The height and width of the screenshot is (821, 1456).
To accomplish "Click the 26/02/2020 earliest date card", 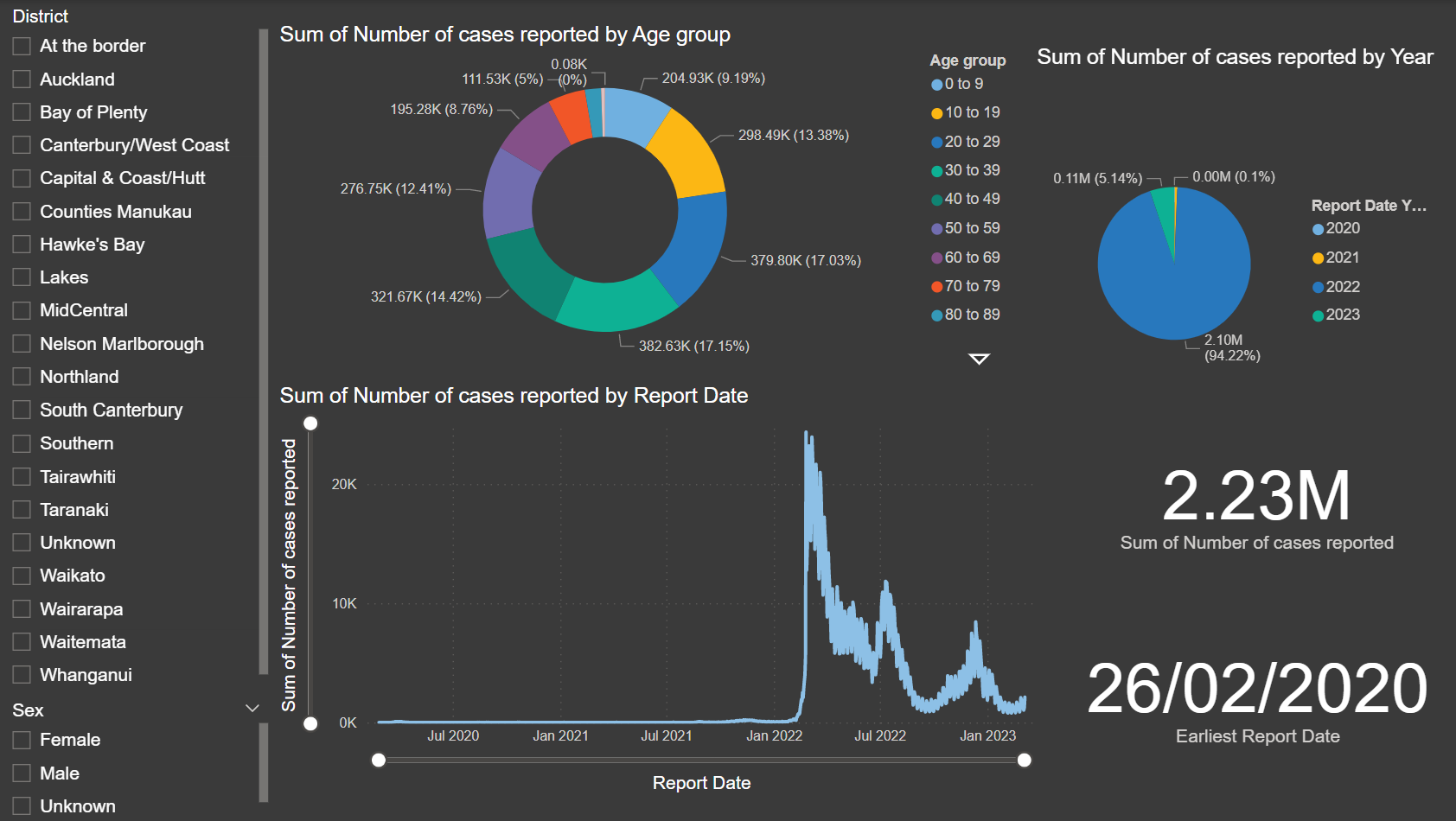I will (x=1258, y=700).
